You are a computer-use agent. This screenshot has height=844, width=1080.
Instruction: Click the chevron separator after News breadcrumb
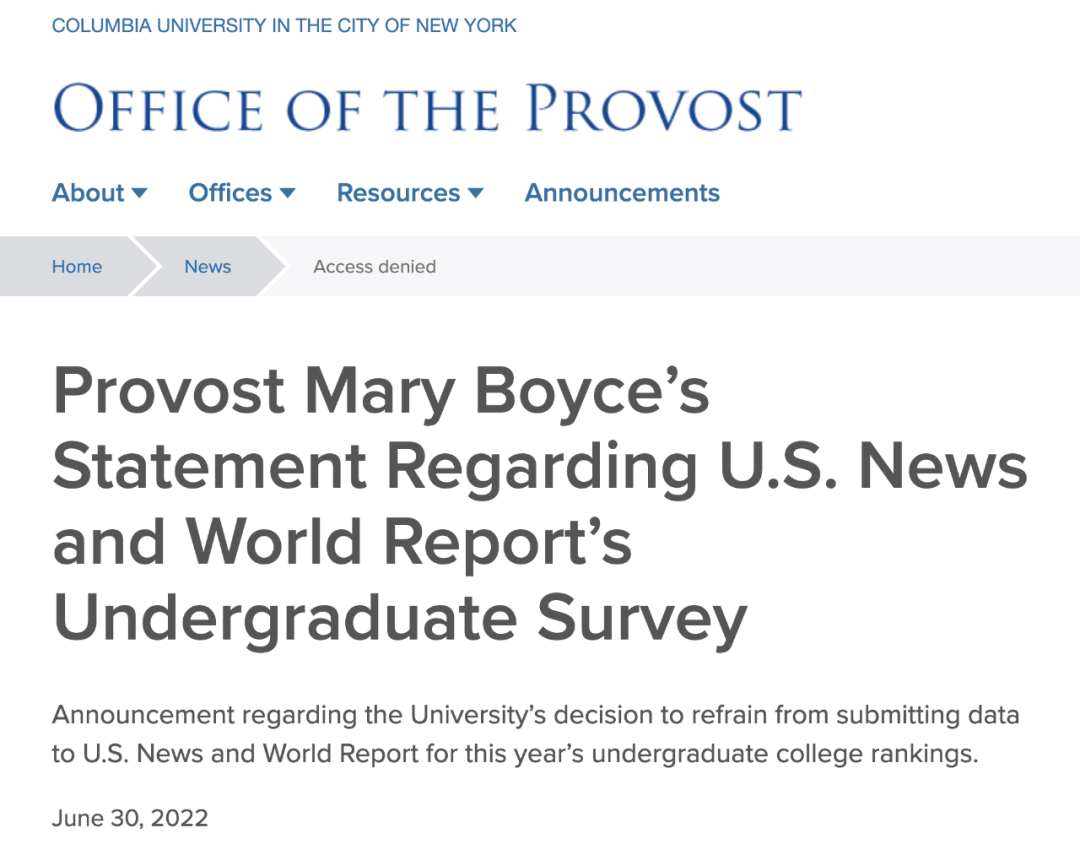point(271,267)
